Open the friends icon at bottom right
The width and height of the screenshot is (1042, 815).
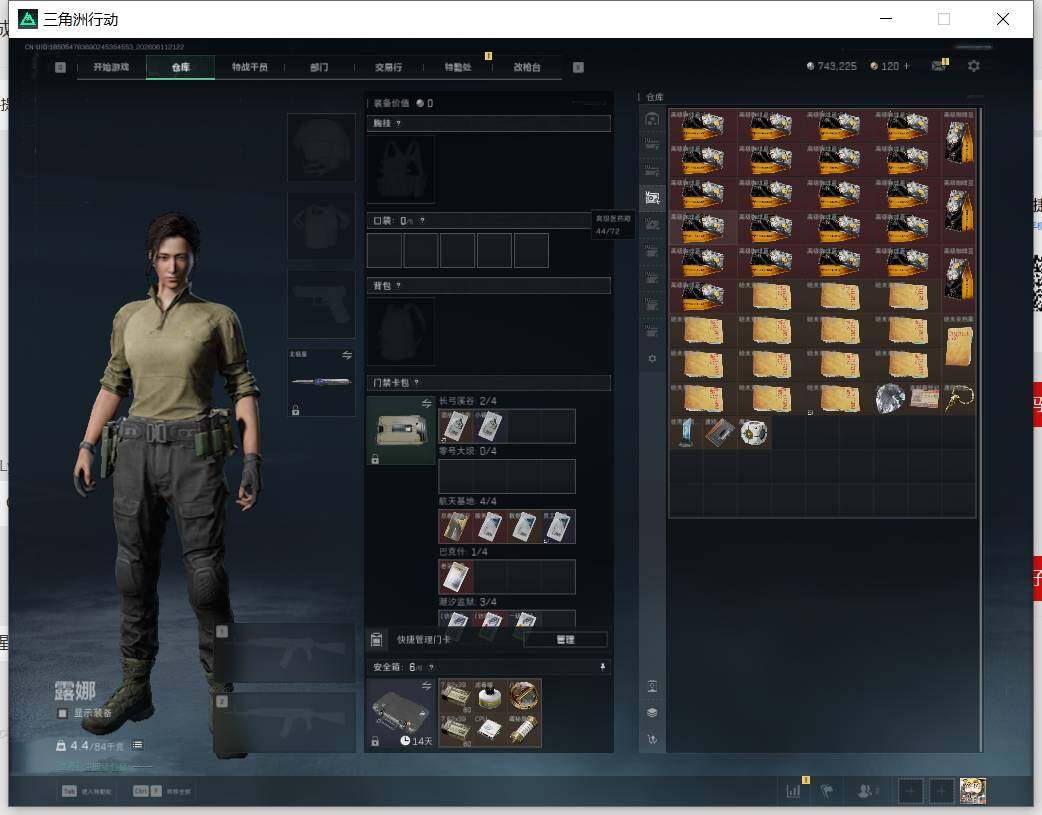pyautogui.click(x=866, y=791)
